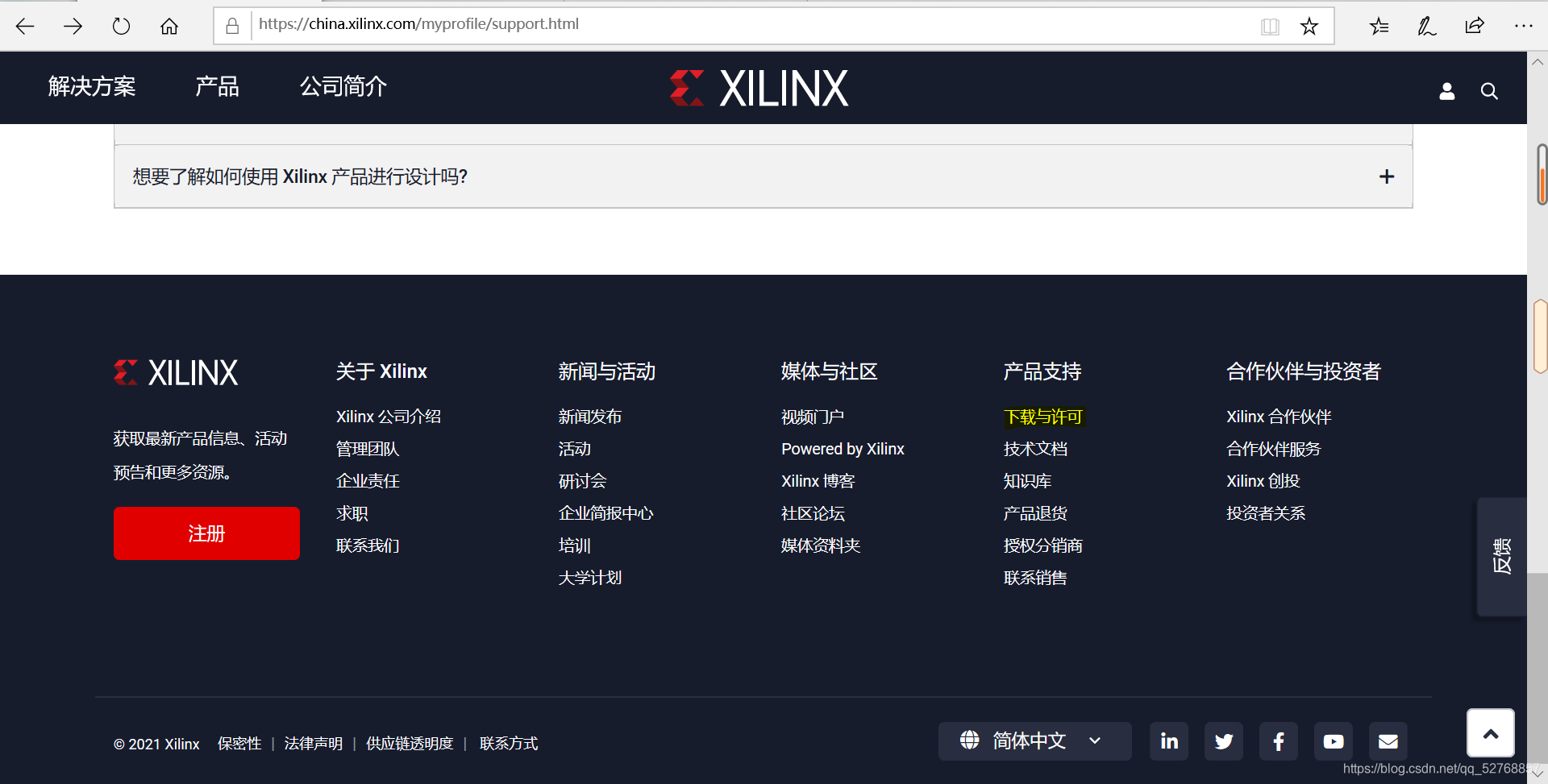Viewport: 1548px width, 784px height.
Task: Open the 管理团队 link
Action: pos(368,449)
